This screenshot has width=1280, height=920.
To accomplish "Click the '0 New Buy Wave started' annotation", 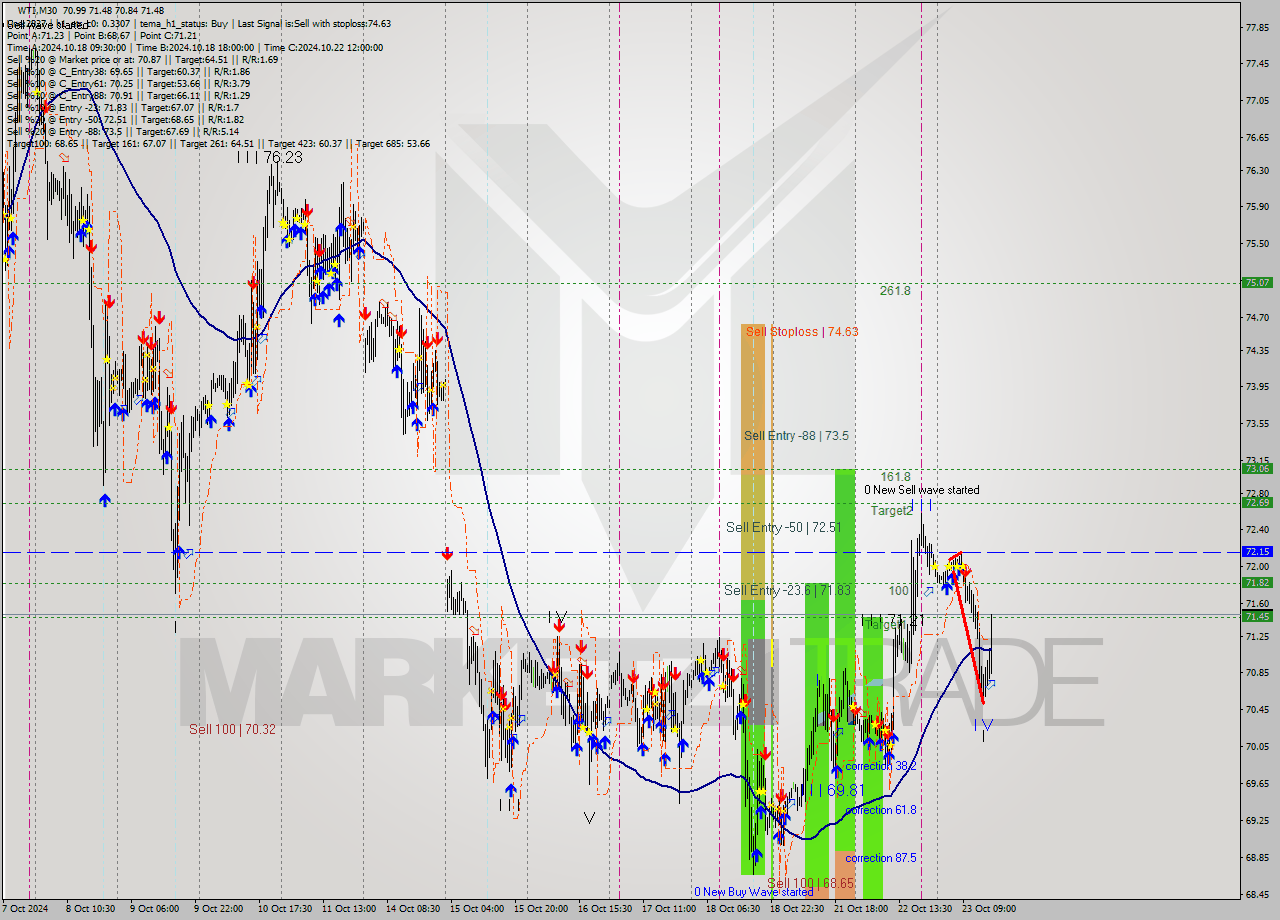I will coord(754,892).
